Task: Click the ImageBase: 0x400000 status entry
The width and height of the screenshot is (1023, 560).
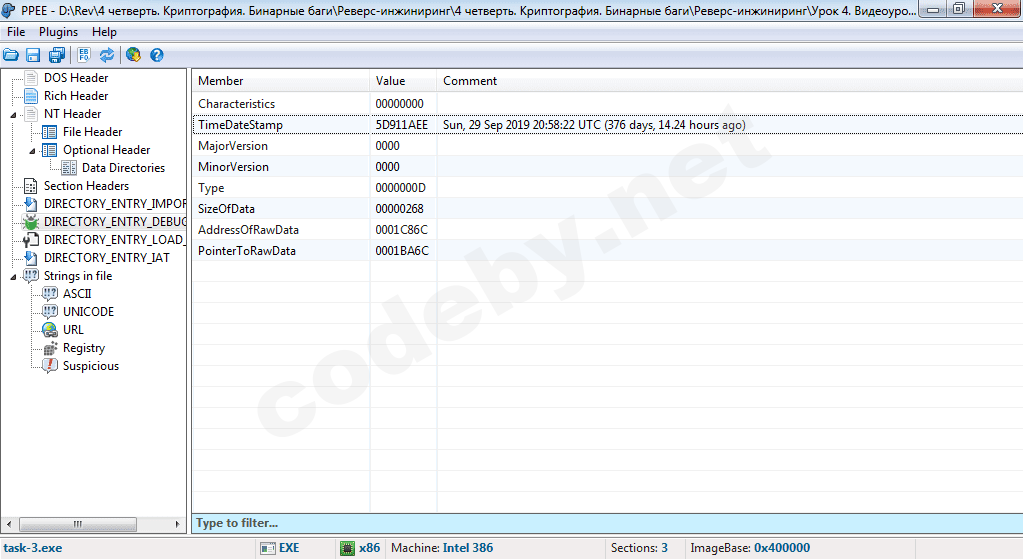Action: [x=750, y=548]
